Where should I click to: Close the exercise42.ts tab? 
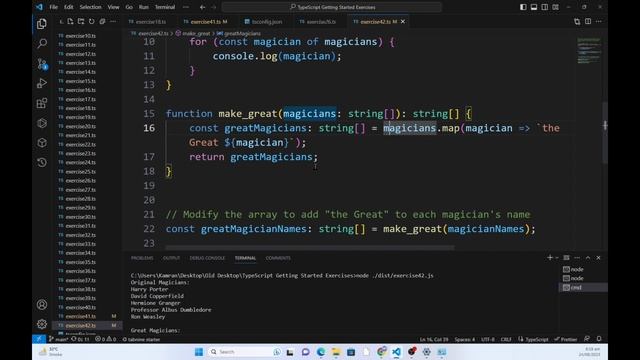pos(403,22)
